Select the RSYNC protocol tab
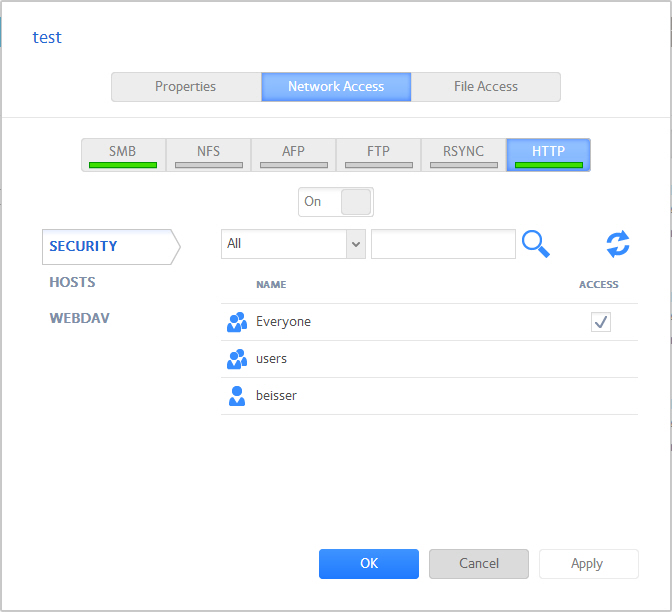 coord(463,155)
